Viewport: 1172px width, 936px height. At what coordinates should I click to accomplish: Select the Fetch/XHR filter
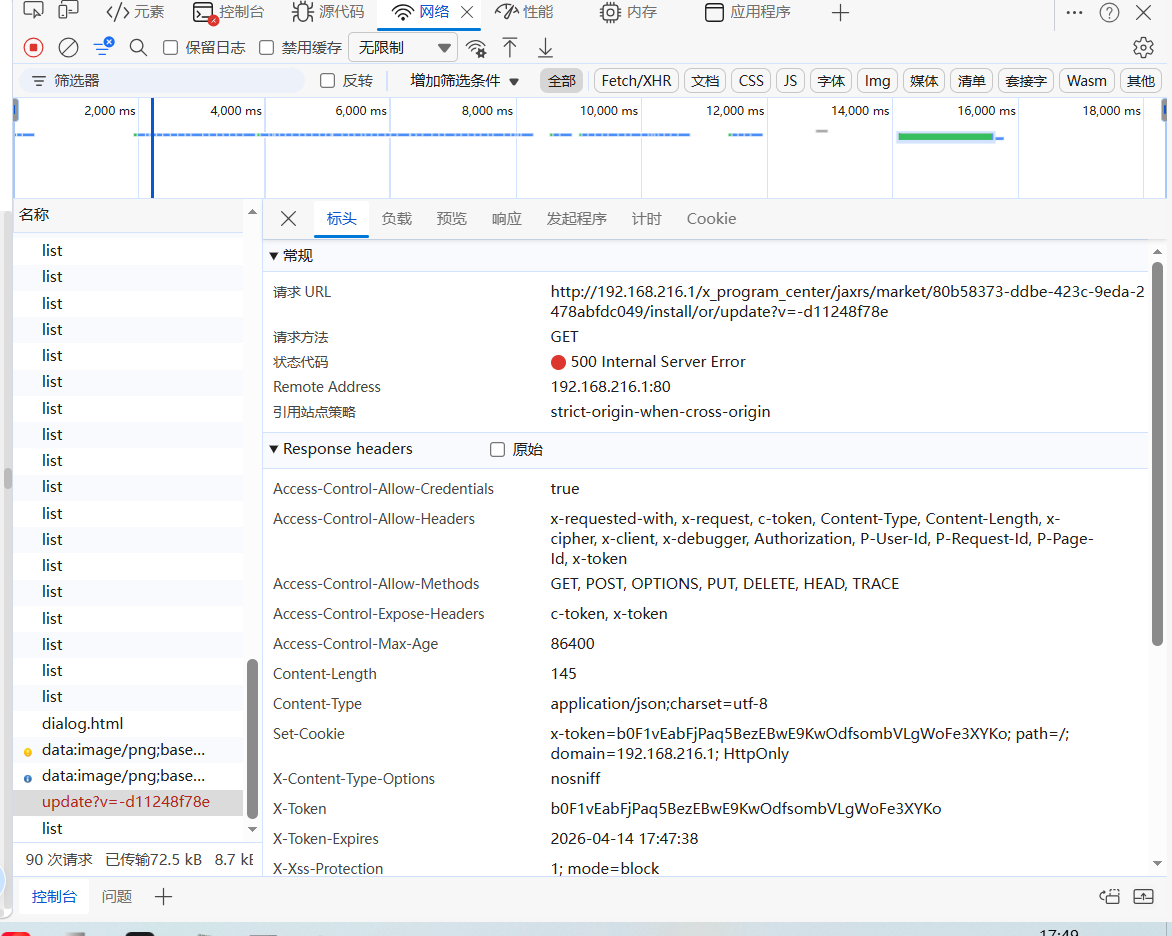click(x=635, y=80)
